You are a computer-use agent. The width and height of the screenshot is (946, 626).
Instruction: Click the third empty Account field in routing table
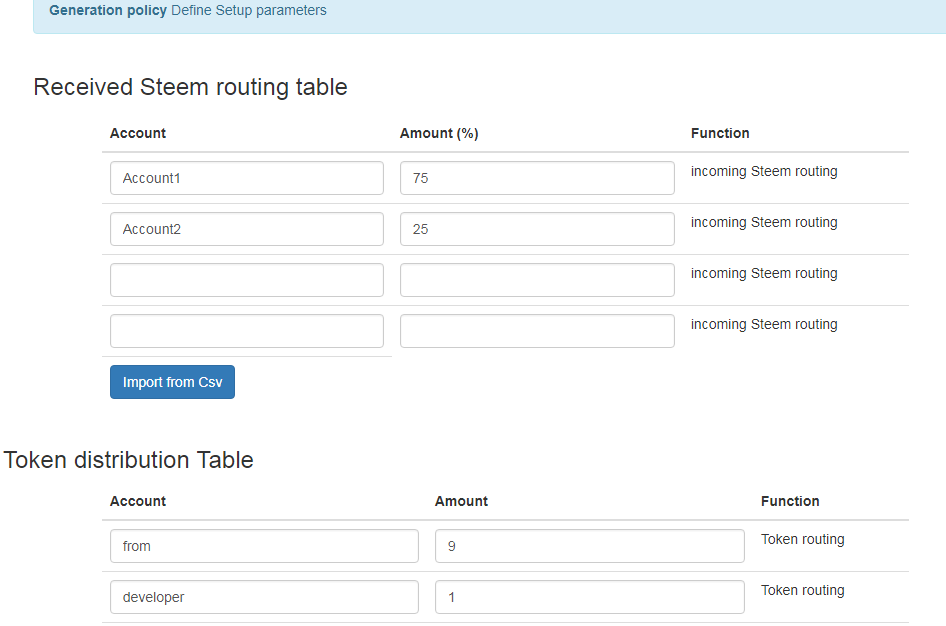(x=247, y=280)
